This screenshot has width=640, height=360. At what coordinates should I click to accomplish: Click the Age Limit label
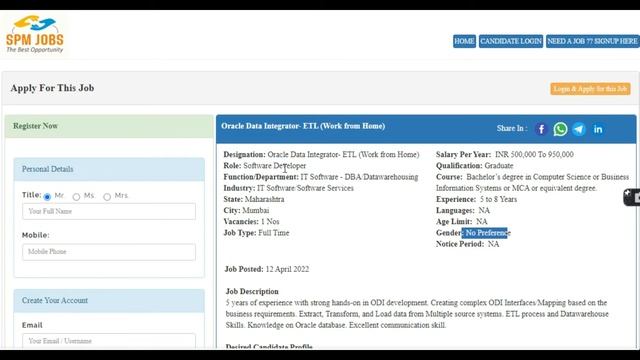[x=454, y=222]
